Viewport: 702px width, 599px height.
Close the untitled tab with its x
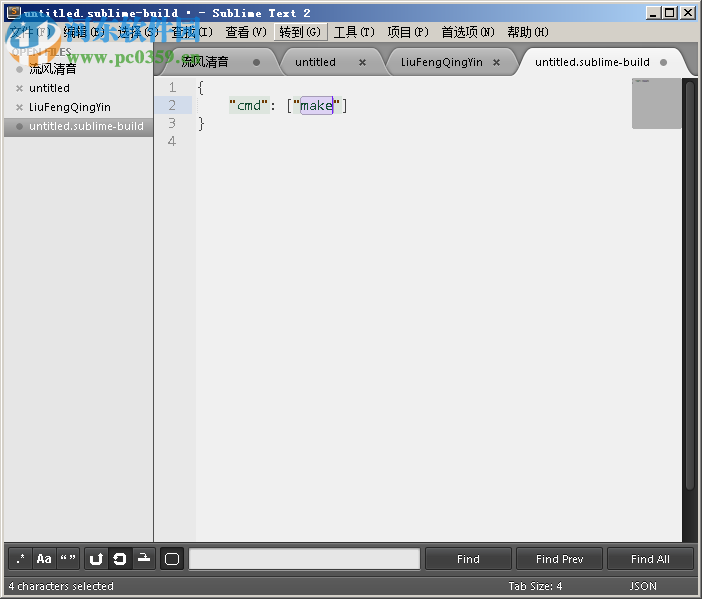362,62
